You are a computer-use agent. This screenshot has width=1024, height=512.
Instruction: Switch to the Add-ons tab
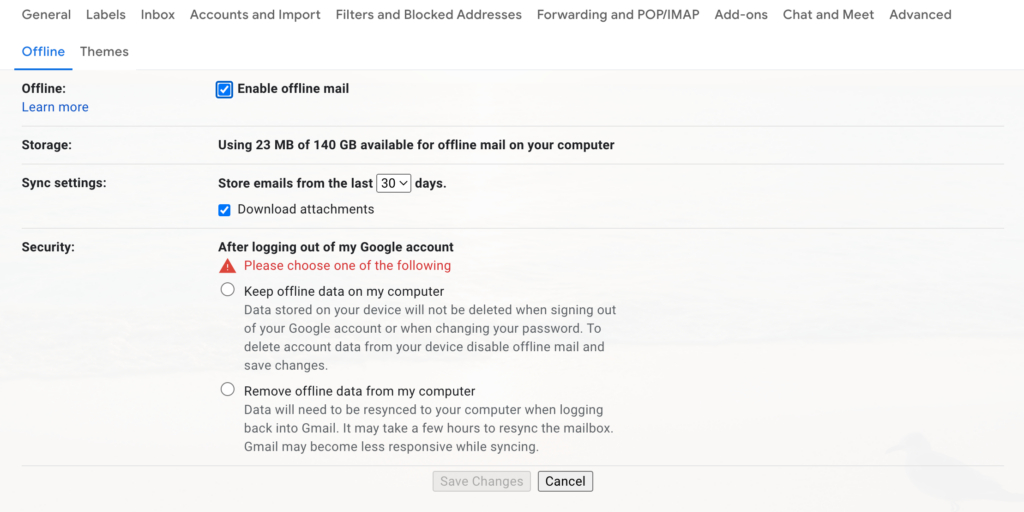pos(741,14)
